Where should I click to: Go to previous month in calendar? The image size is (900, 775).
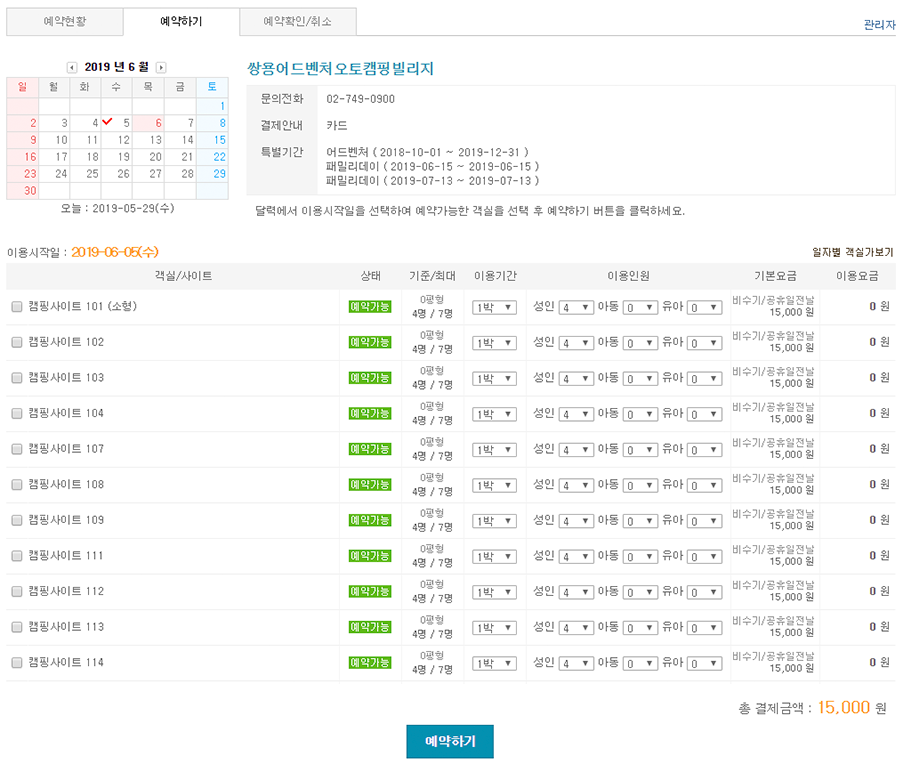pyautogui.click(x=72, y=68)
